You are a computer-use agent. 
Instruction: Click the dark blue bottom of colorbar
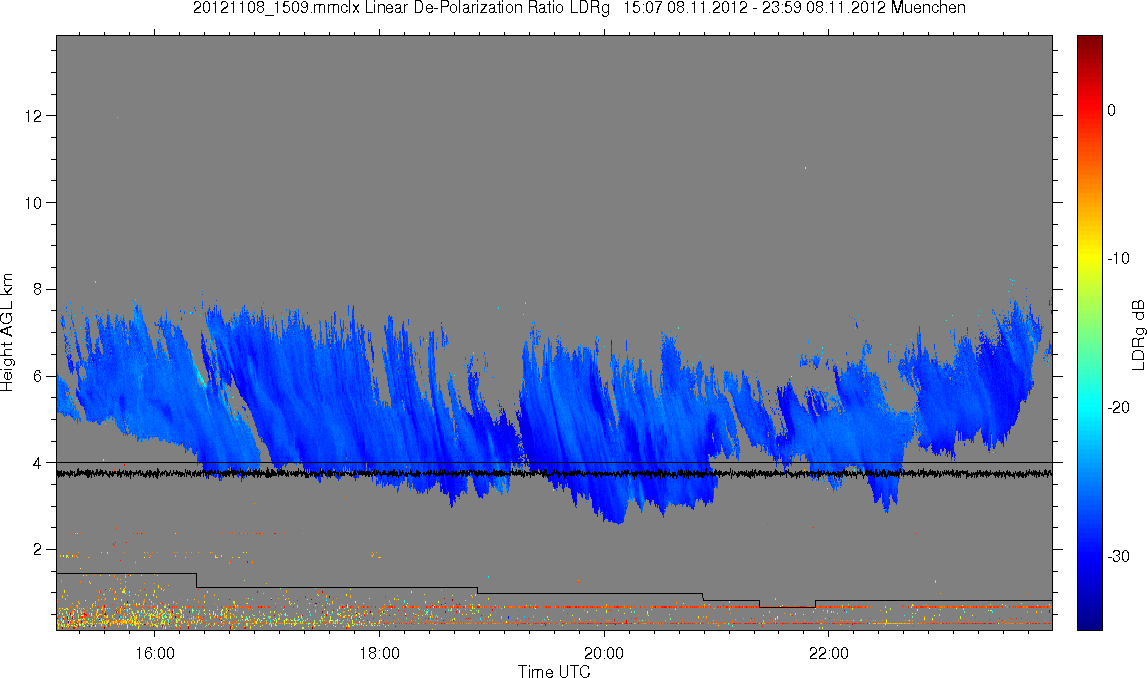pyautogui.click(x=1089, y=620)
